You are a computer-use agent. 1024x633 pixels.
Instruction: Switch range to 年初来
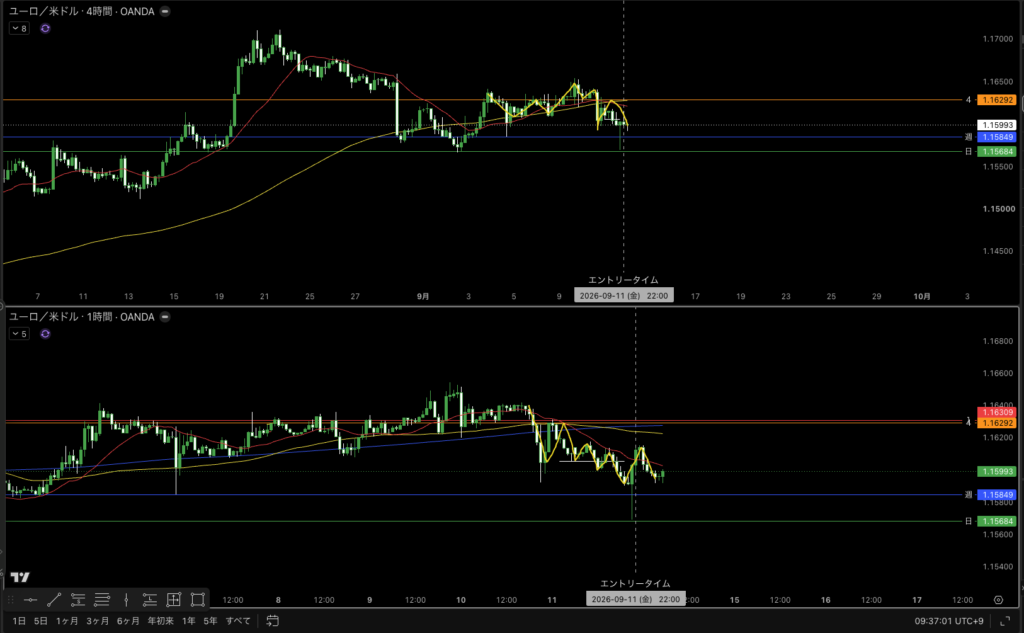[161, 621]
